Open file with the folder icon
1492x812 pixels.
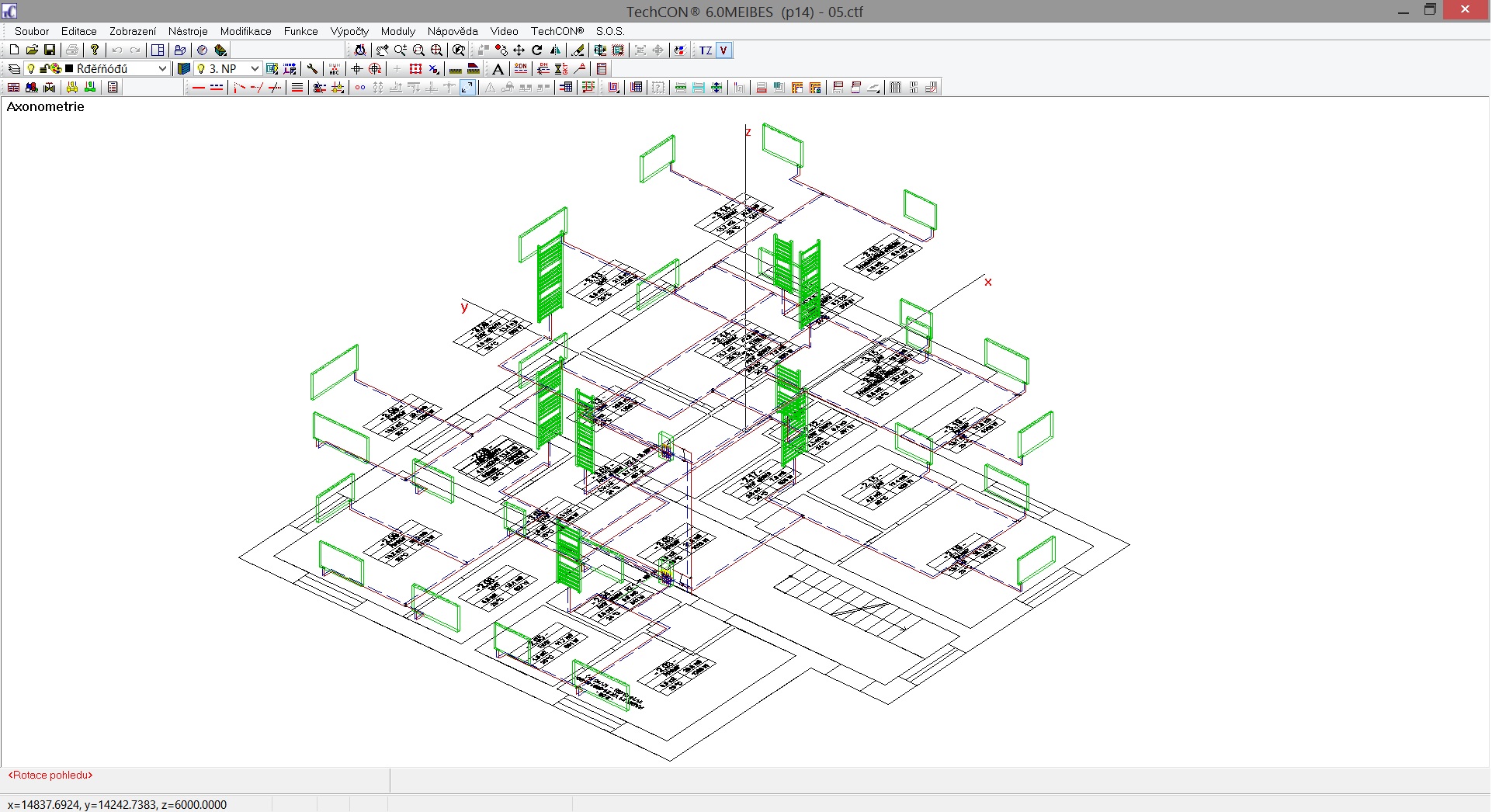click(x=32, y=50)
